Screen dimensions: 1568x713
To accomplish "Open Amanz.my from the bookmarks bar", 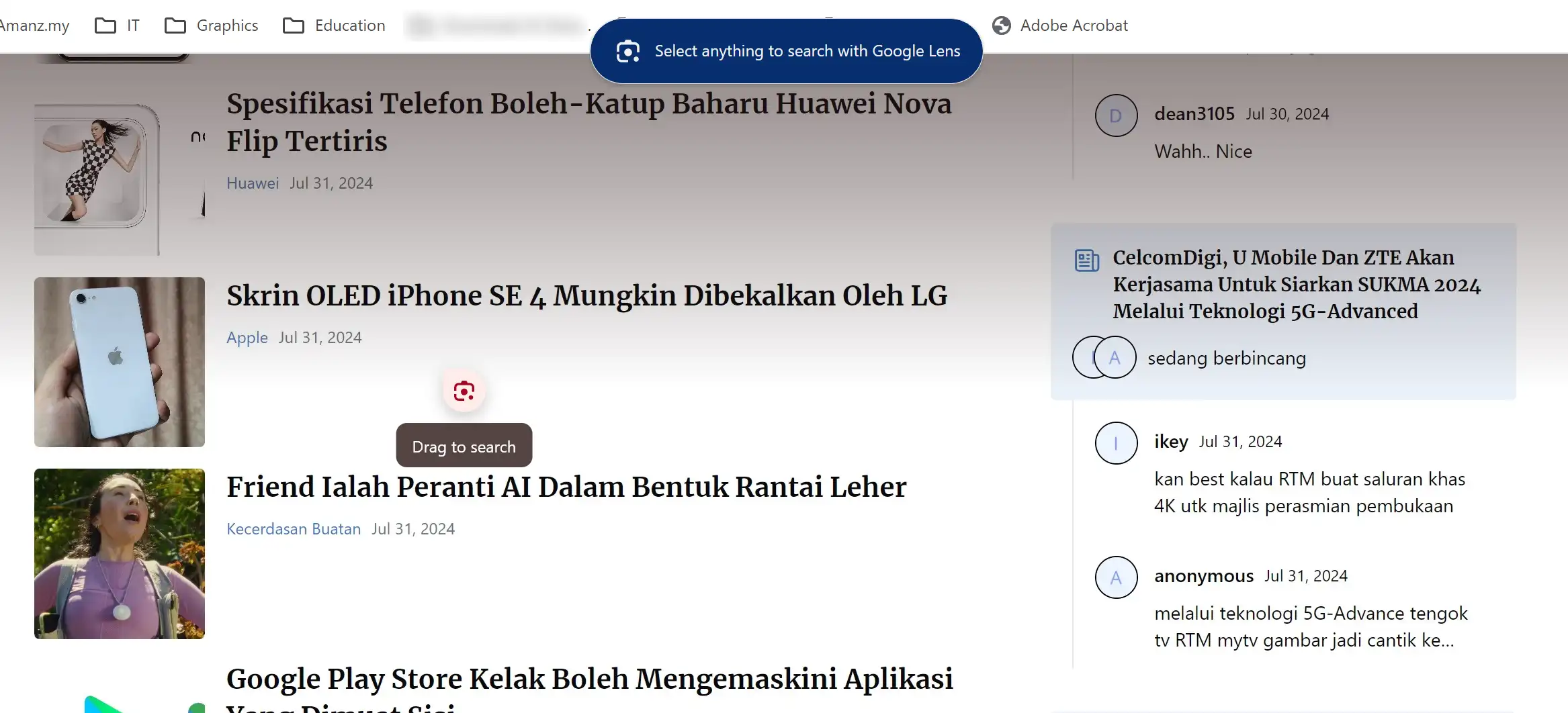I will click(x=35, y=25).
